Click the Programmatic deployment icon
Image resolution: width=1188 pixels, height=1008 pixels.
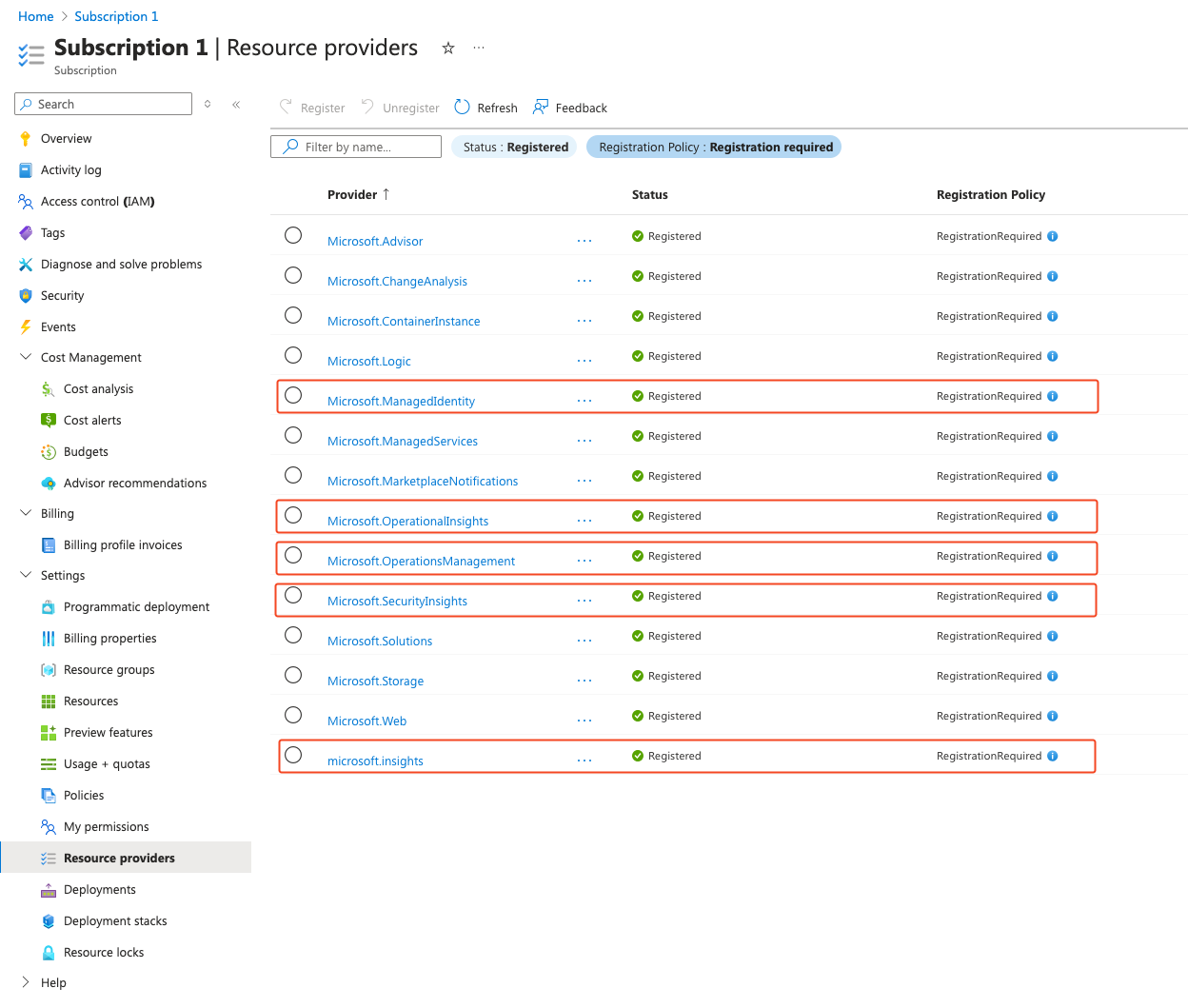tap(49, 607)
